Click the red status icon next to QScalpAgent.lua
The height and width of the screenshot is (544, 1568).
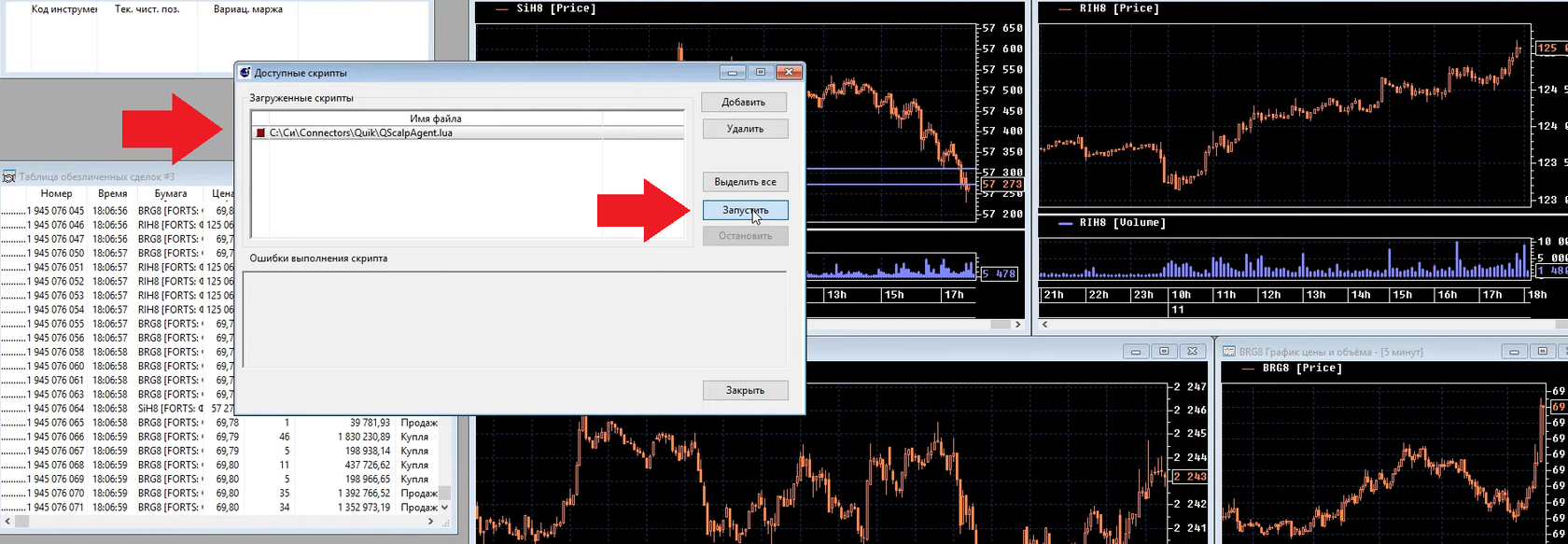pos(261,133)
